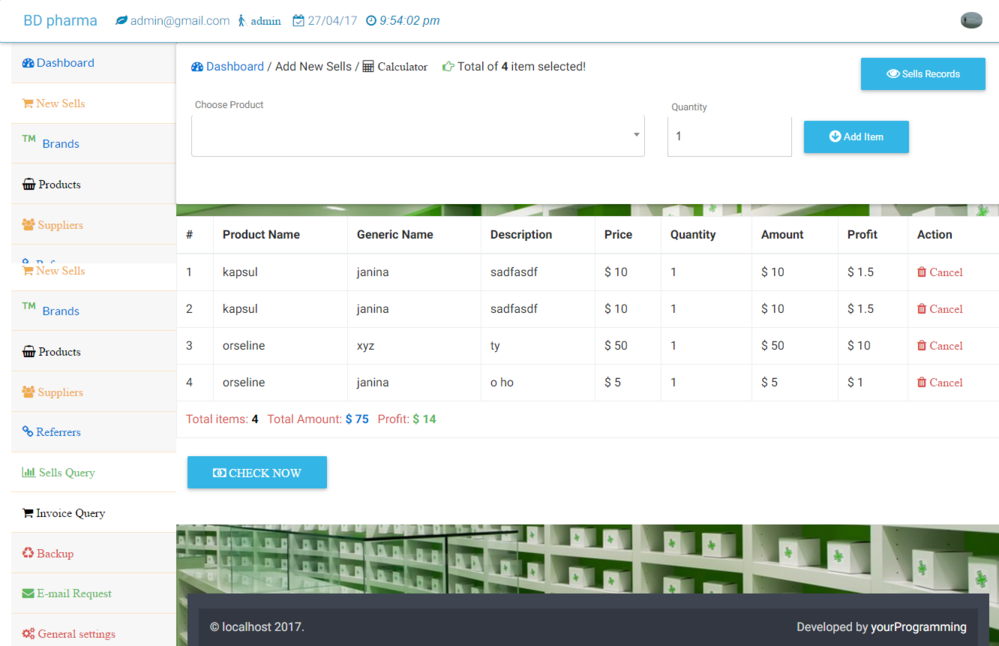
Task: Remove the fourth row orseline item
Action: point(939,383)
